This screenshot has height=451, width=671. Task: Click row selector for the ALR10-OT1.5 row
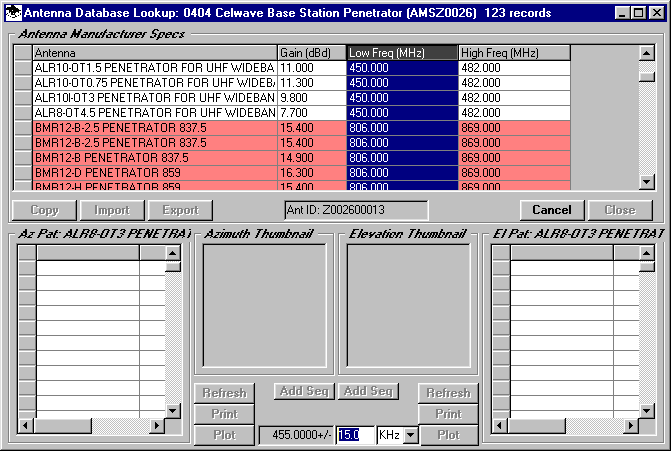(x=23, y=68)
